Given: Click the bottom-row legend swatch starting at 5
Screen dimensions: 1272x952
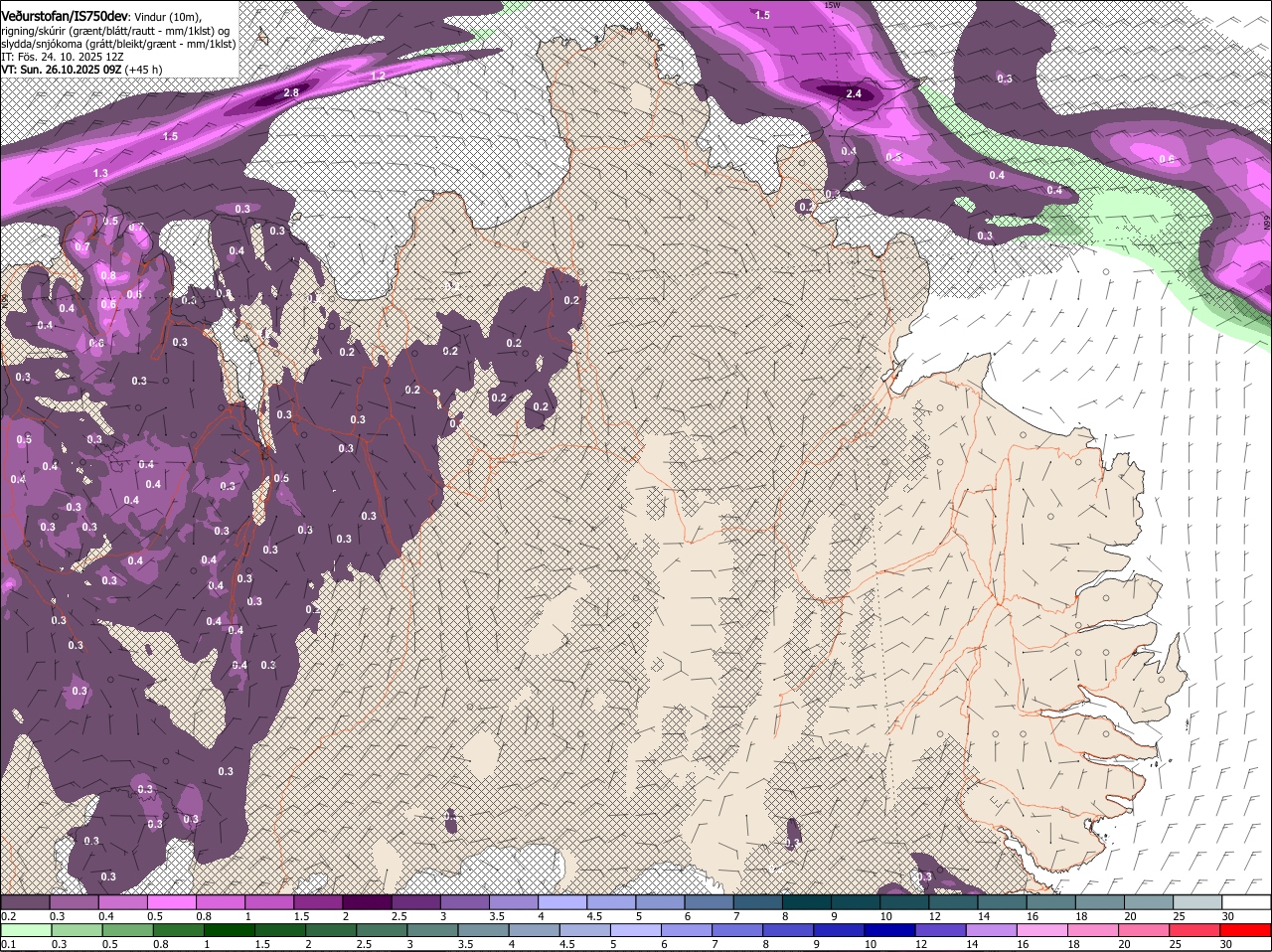Looking at the screenshot, I should tap(636, 930).
